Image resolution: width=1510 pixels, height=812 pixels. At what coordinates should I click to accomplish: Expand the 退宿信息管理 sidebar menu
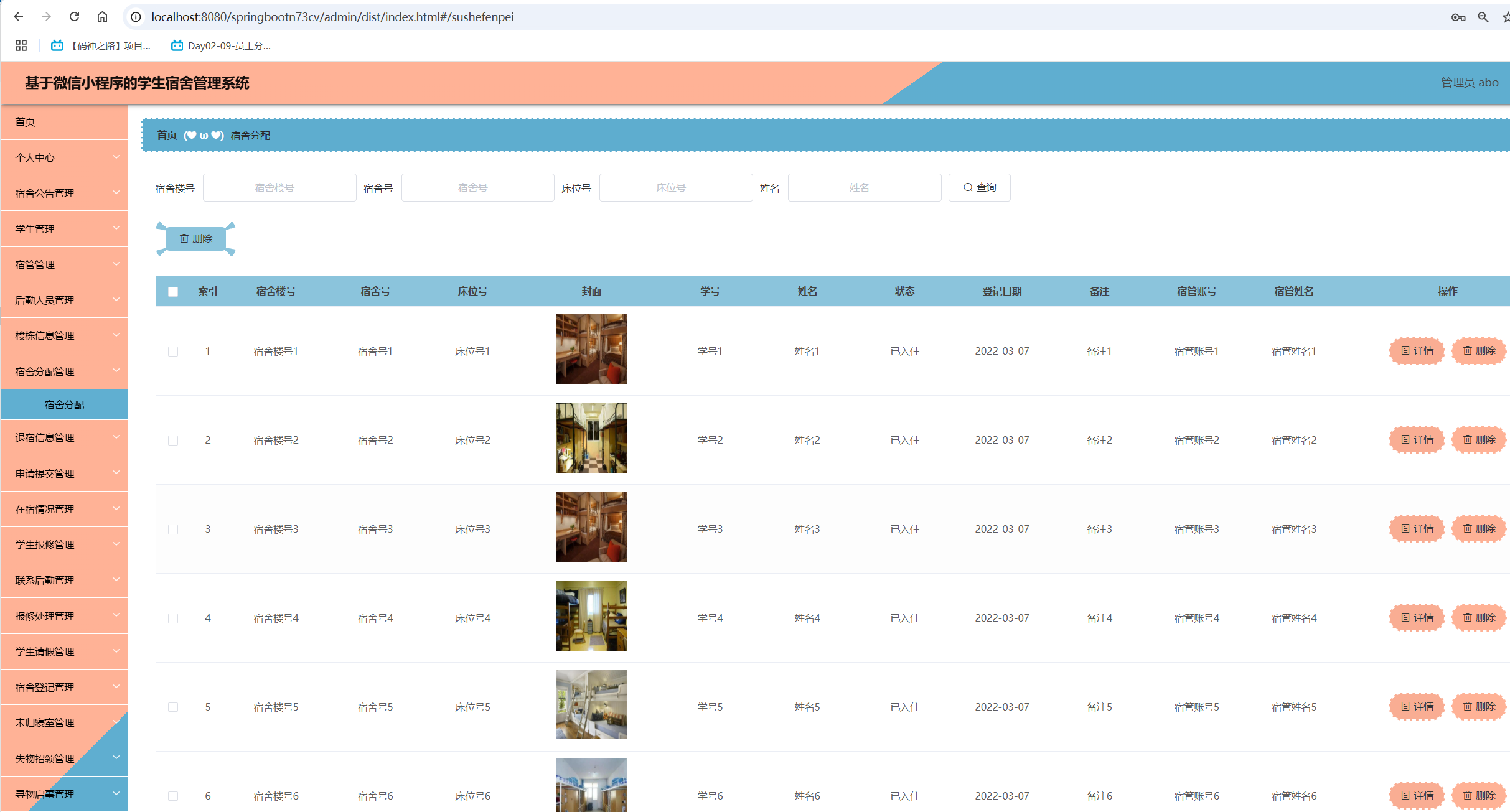(64, 437)
